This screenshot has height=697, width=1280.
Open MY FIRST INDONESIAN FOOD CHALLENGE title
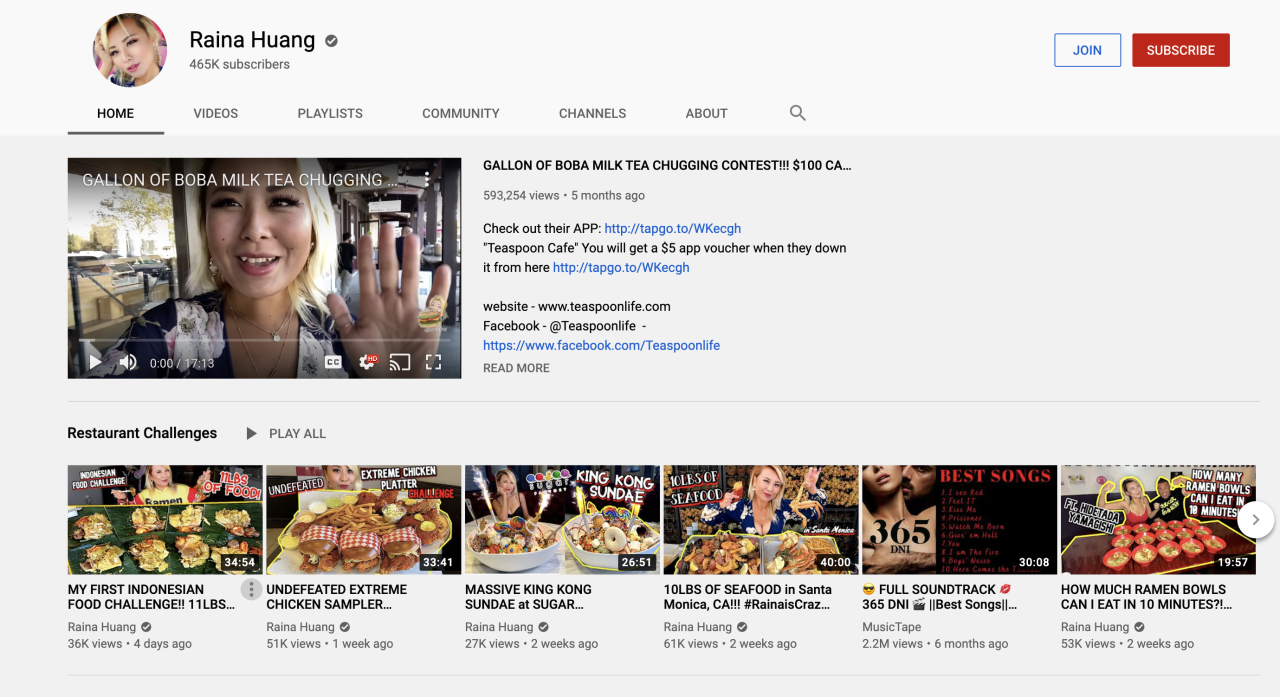pos(152,597)
